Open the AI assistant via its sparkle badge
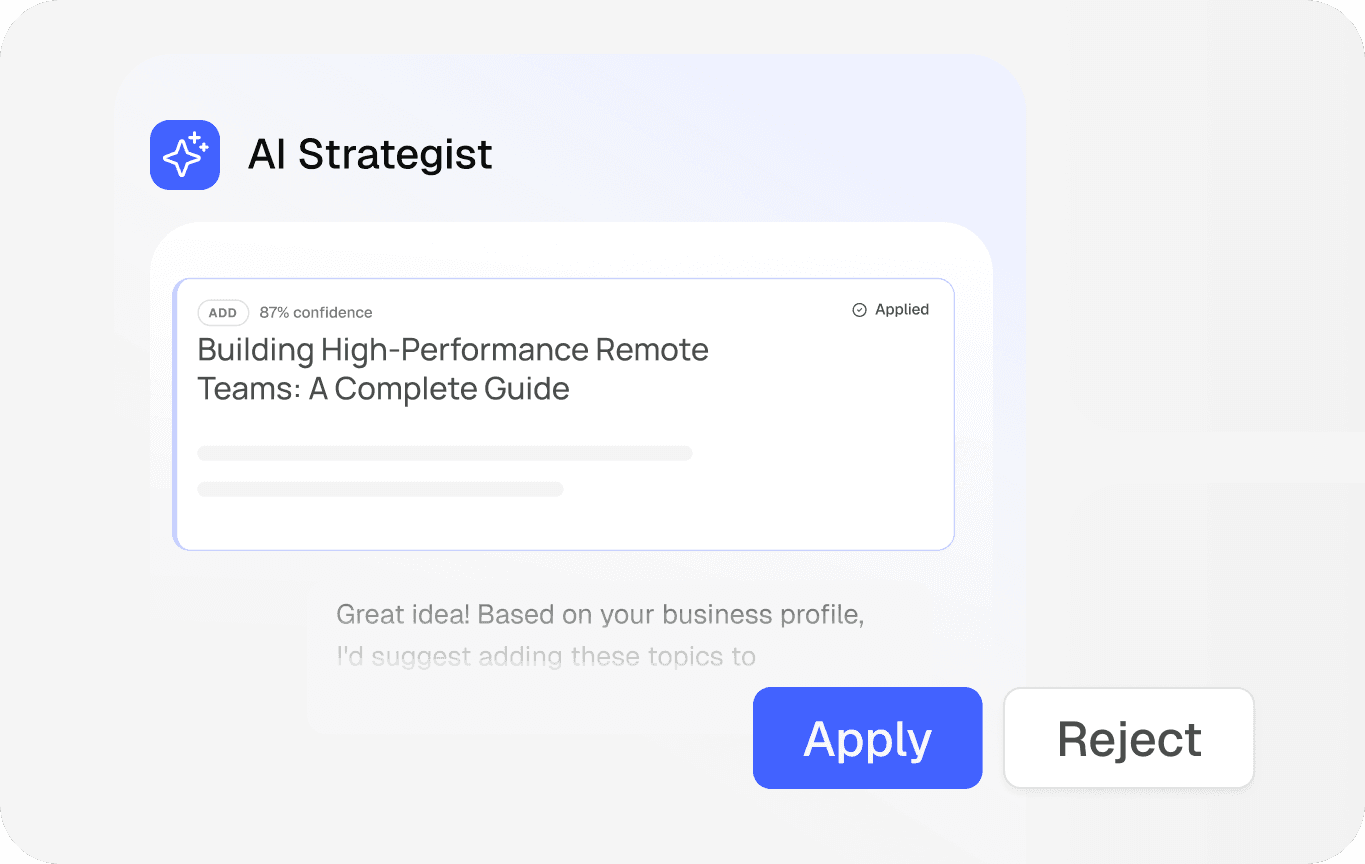1365x864 pixels. [184, 155]
